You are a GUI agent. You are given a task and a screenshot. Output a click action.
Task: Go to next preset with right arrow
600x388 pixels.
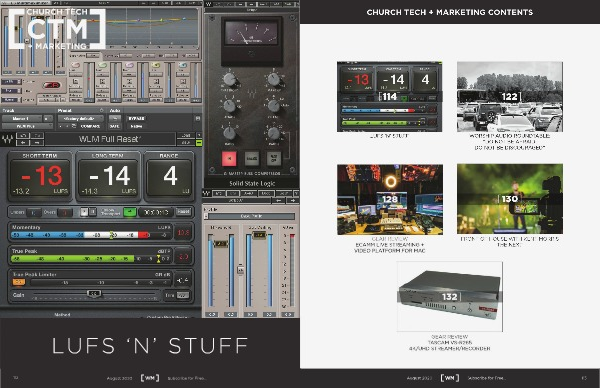point(38,143)
